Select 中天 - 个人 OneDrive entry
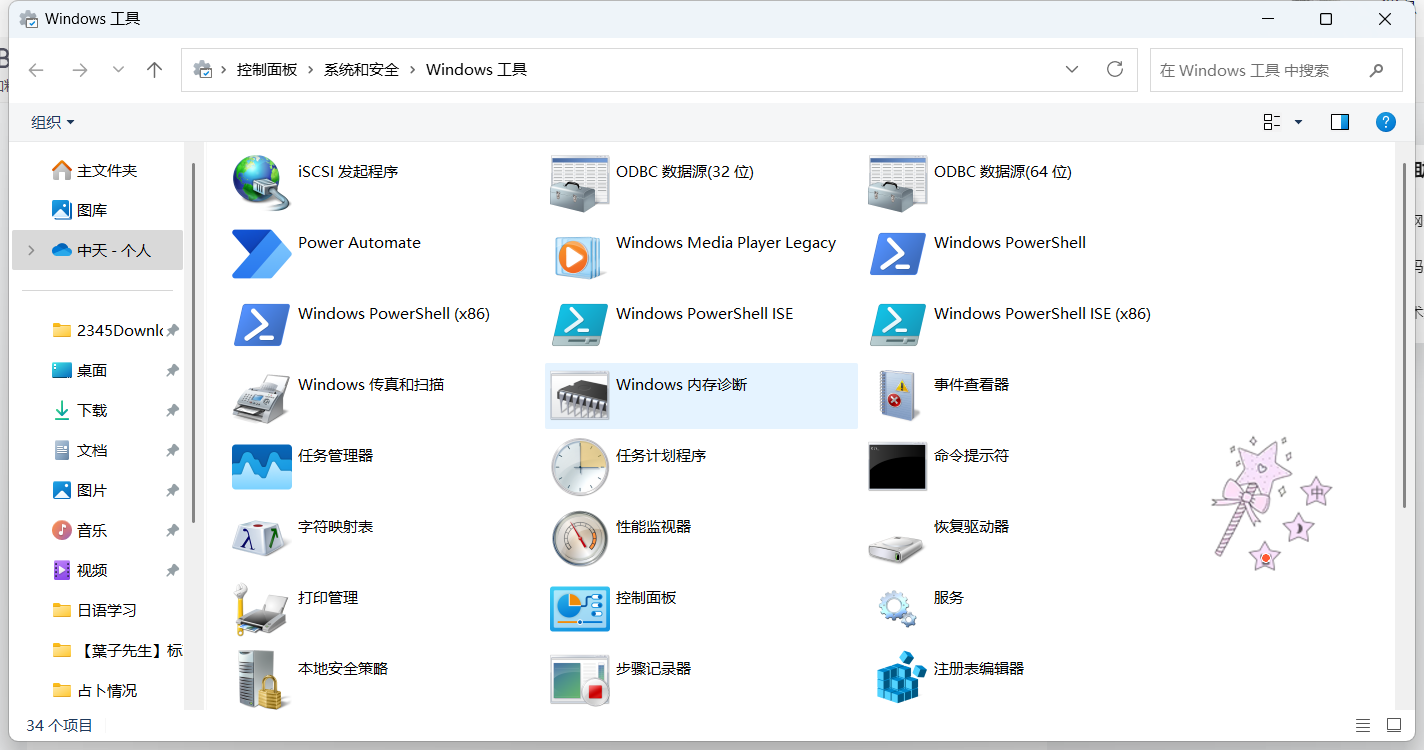This screenshot has height=750, width=1424. coord(98,250)
